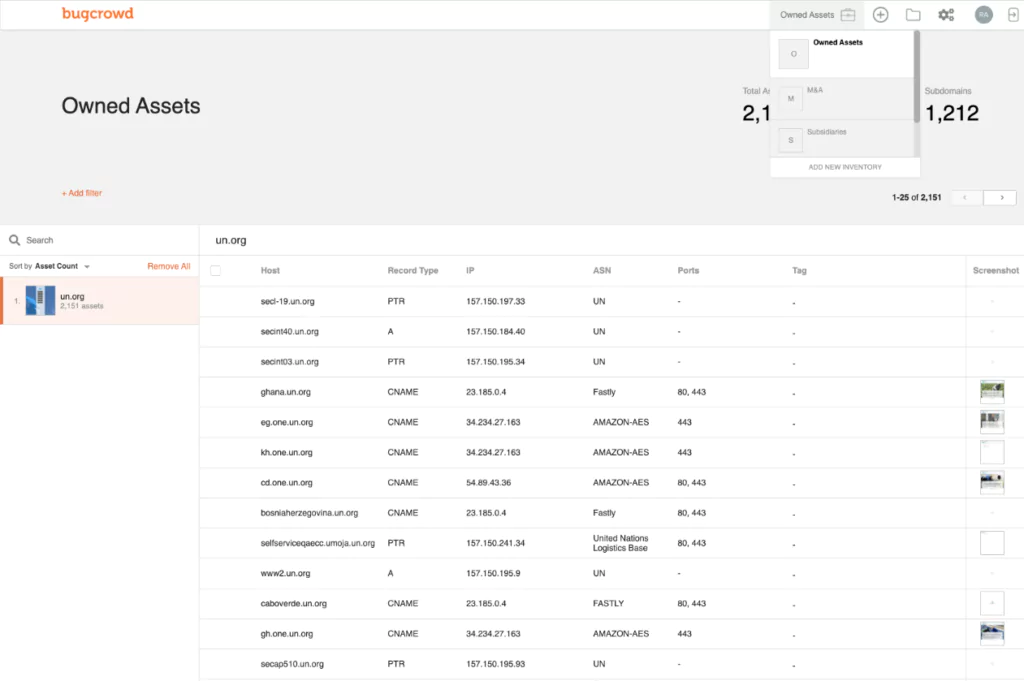Click ASN column header
1024x681 pixels.
[602, 270]
